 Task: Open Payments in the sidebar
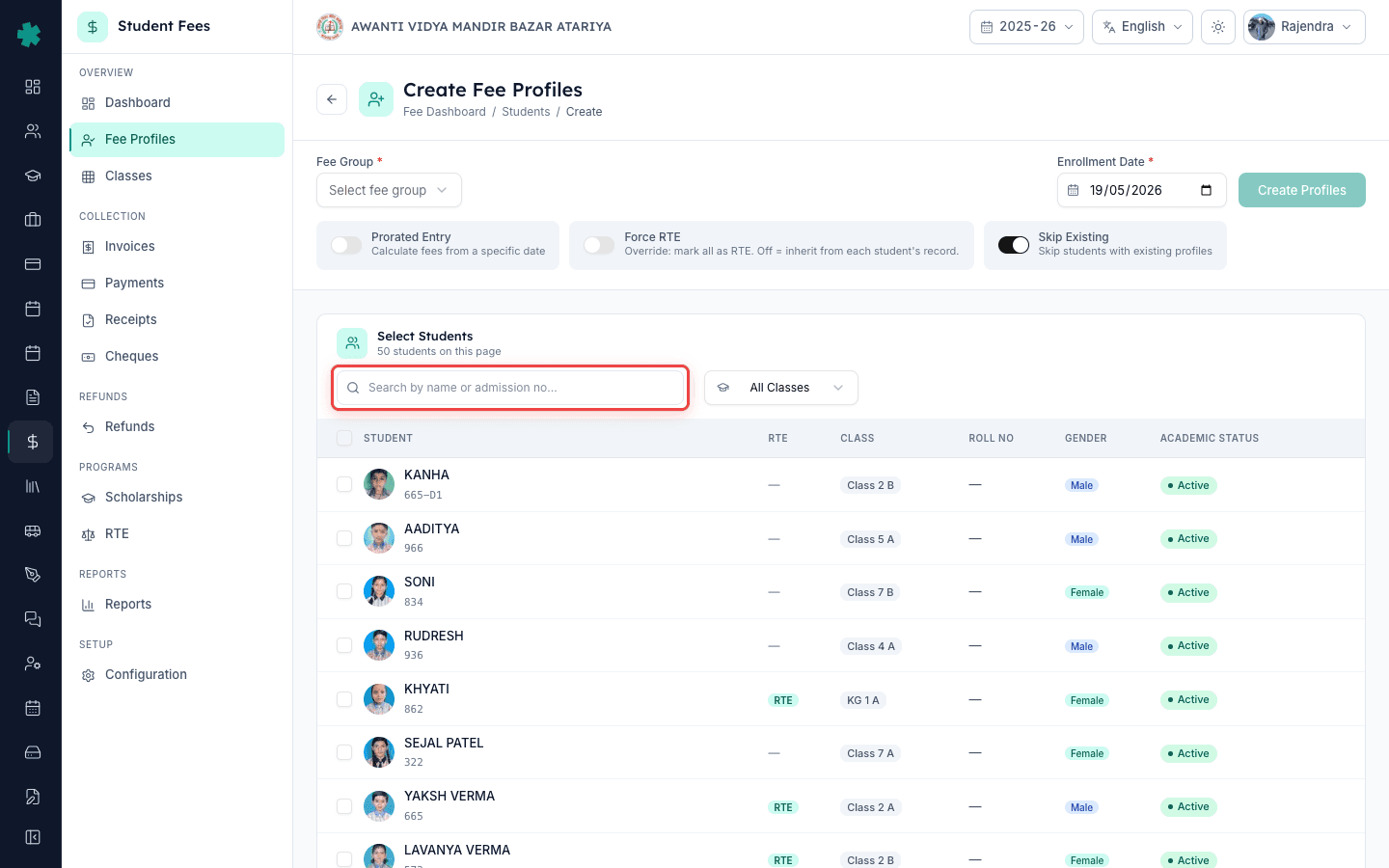pos(177,284)
